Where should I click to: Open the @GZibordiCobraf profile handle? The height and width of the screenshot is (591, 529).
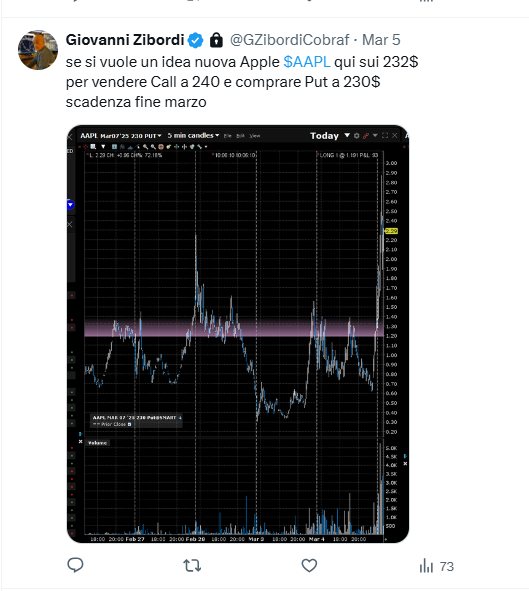click(x=289, y=40)
